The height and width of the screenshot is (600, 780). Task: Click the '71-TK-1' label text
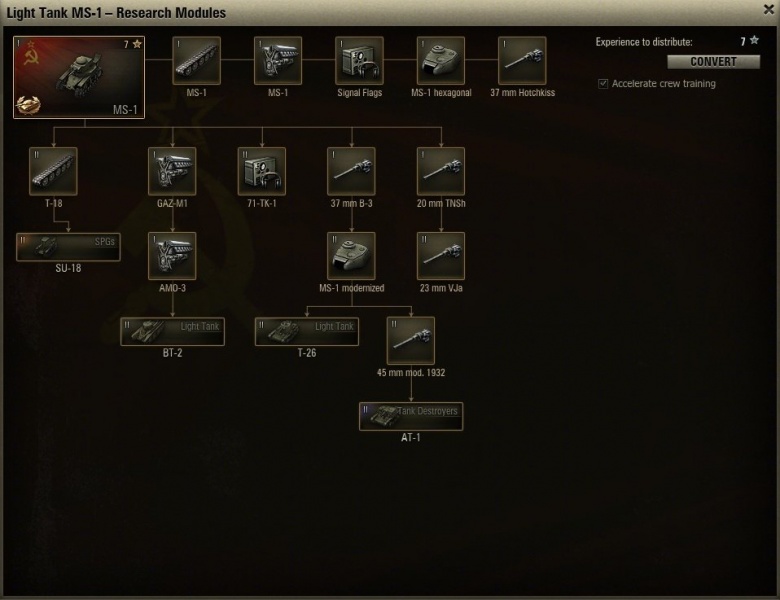[262, 203]
